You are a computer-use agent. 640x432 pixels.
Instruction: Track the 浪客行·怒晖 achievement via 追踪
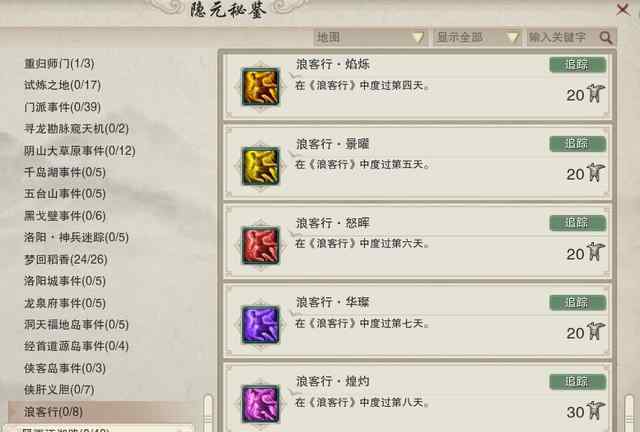tap(578, 223)
